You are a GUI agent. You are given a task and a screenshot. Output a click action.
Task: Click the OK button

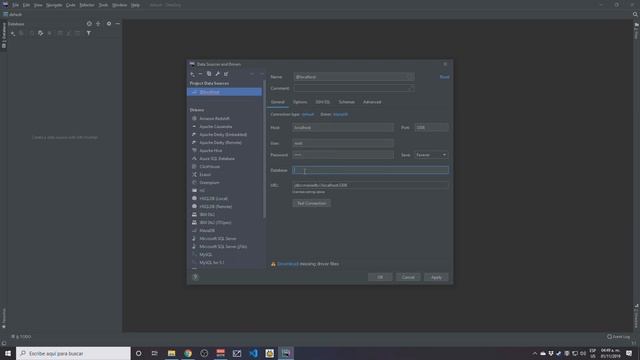tap(380, 277)
